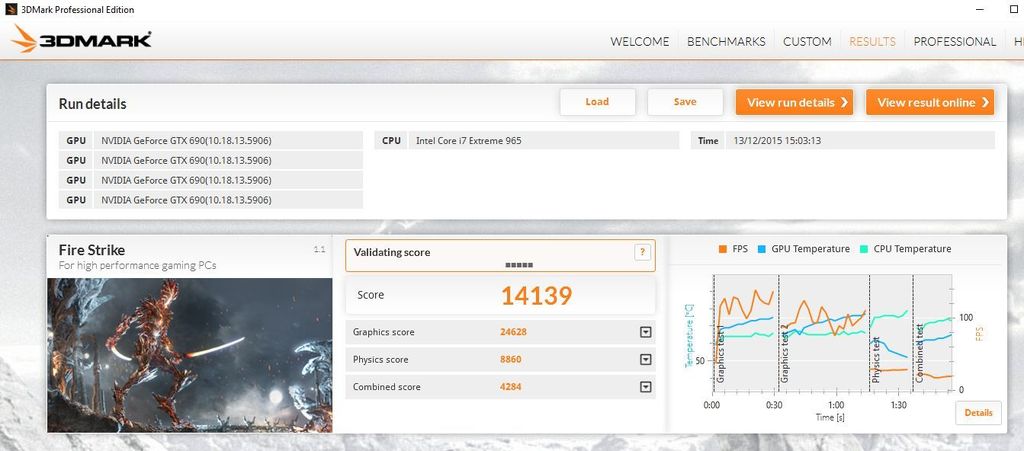Viewport: 1024px width, 451px height.
Task: Click the CPU label in Run details
Action: coord(391,140)
